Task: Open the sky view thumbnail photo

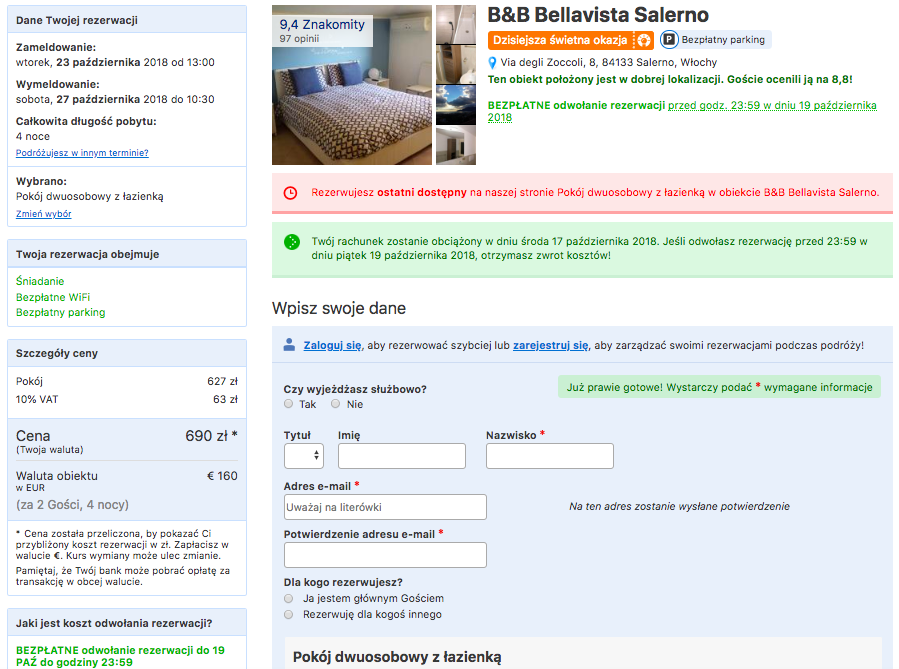Action: point(456,104)
